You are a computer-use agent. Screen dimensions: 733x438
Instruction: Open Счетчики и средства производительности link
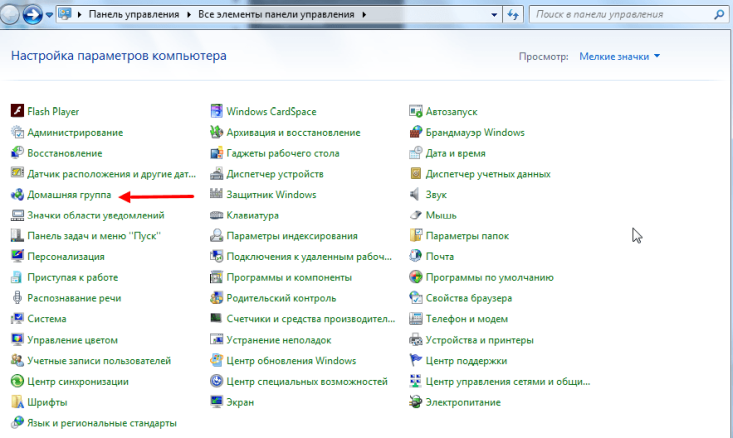pos(311,318)
